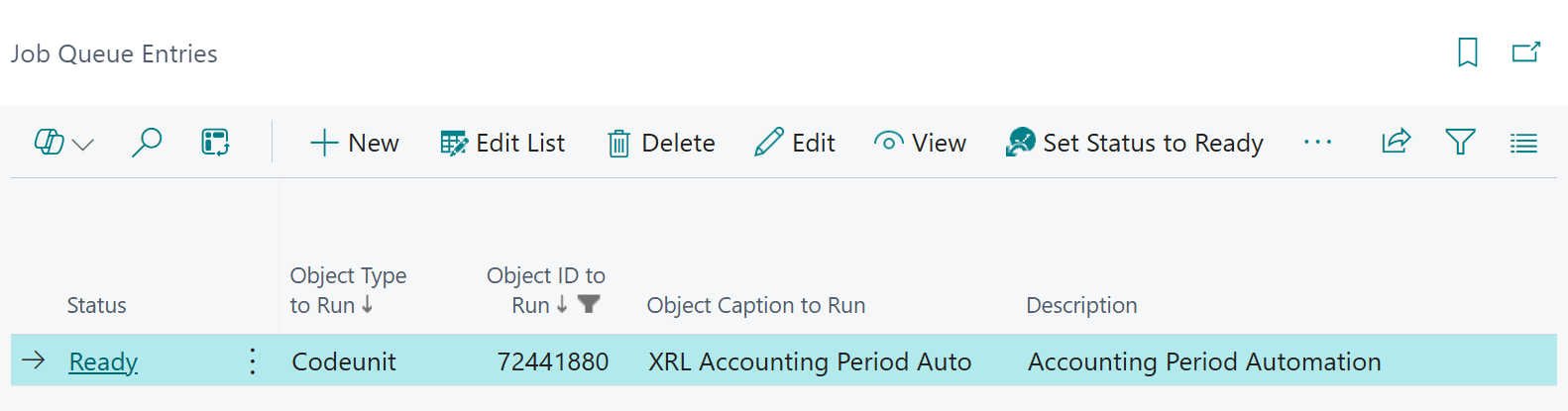Create a New job queue entry
1568x411 pixels.
(x=354, y=143)
